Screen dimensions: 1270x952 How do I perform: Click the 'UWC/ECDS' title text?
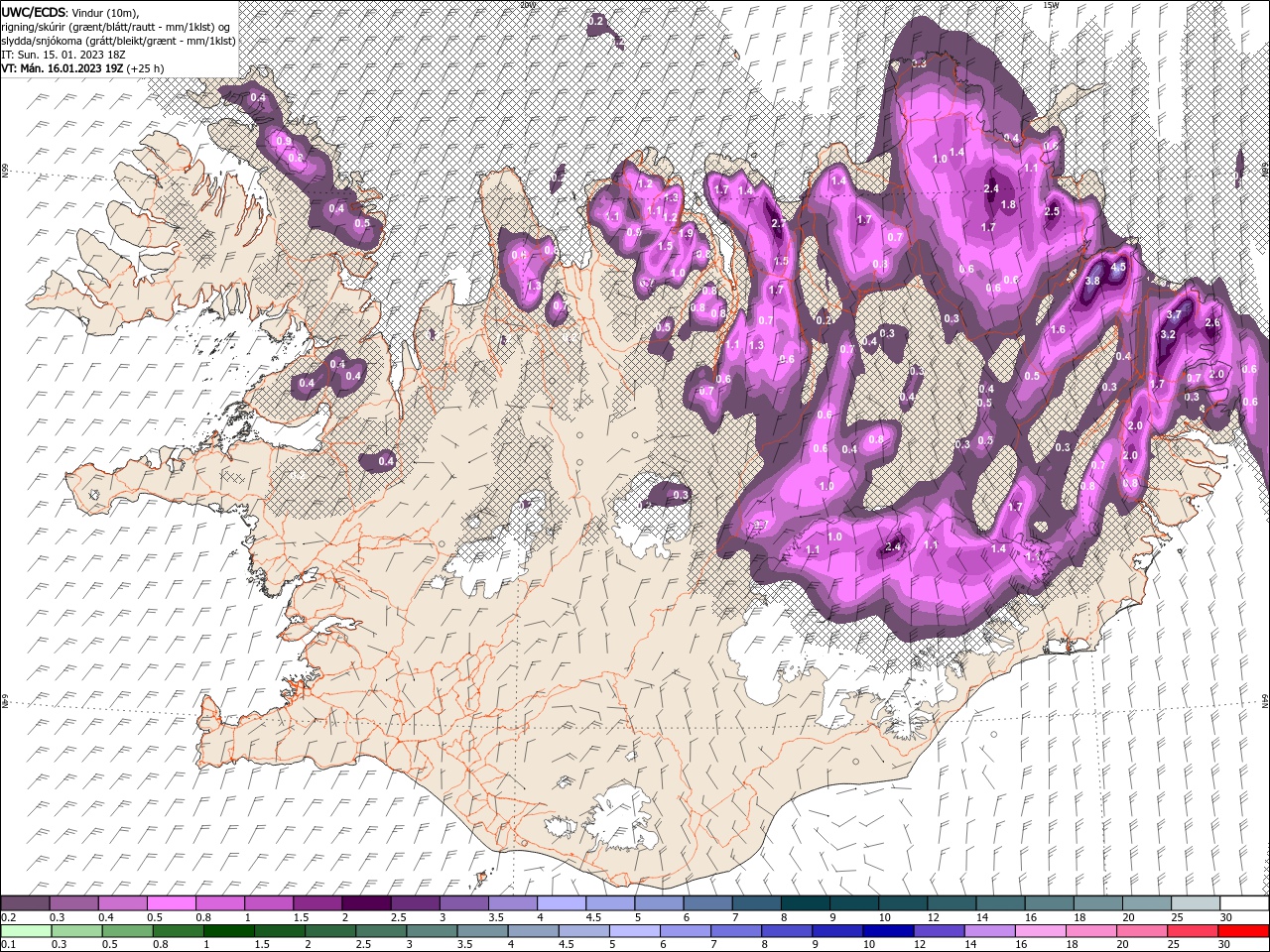point(35,12)
